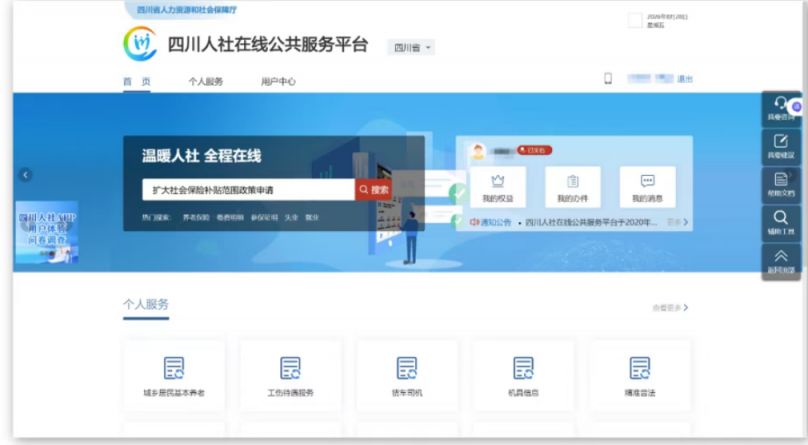Expand more notices via 通知公告 chevron

(x=685, y=222)
